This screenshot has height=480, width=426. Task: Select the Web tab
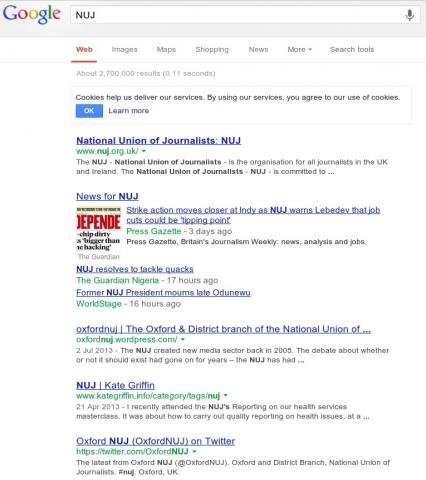pyautogui.click(x=84, y=49)
